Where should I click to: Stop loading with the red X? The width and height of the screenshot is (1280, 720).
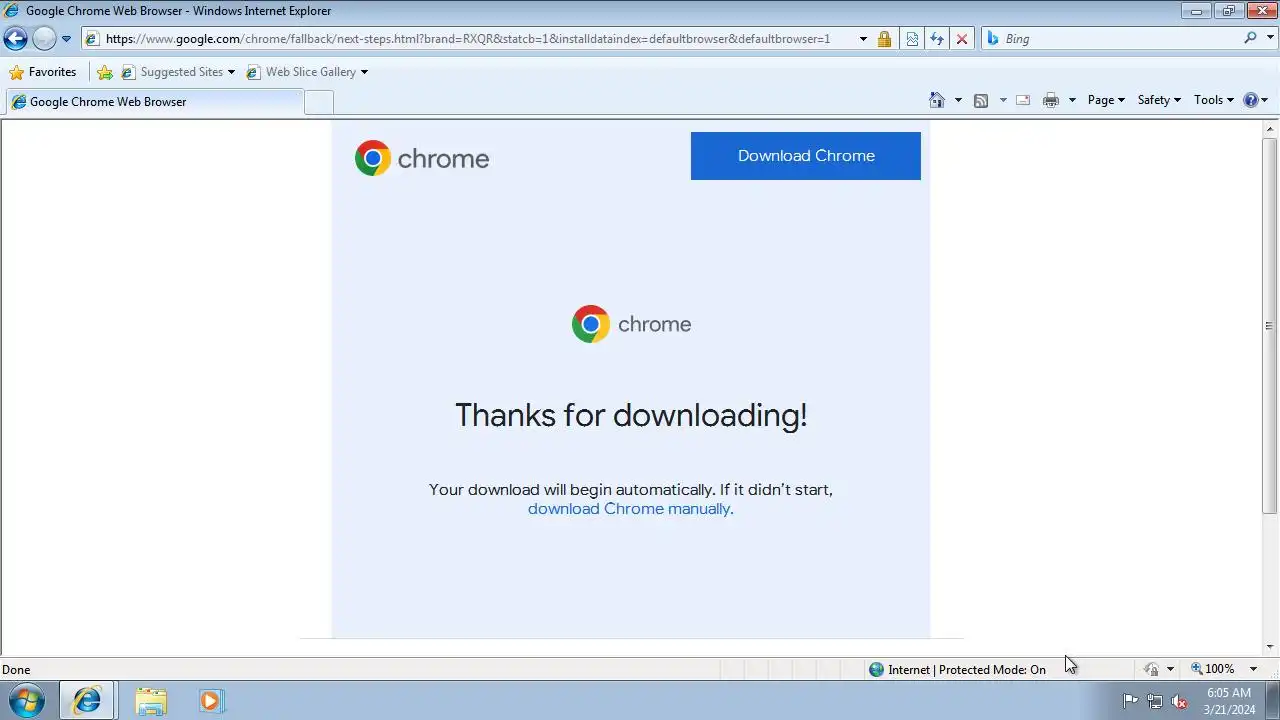coord(962,39)
